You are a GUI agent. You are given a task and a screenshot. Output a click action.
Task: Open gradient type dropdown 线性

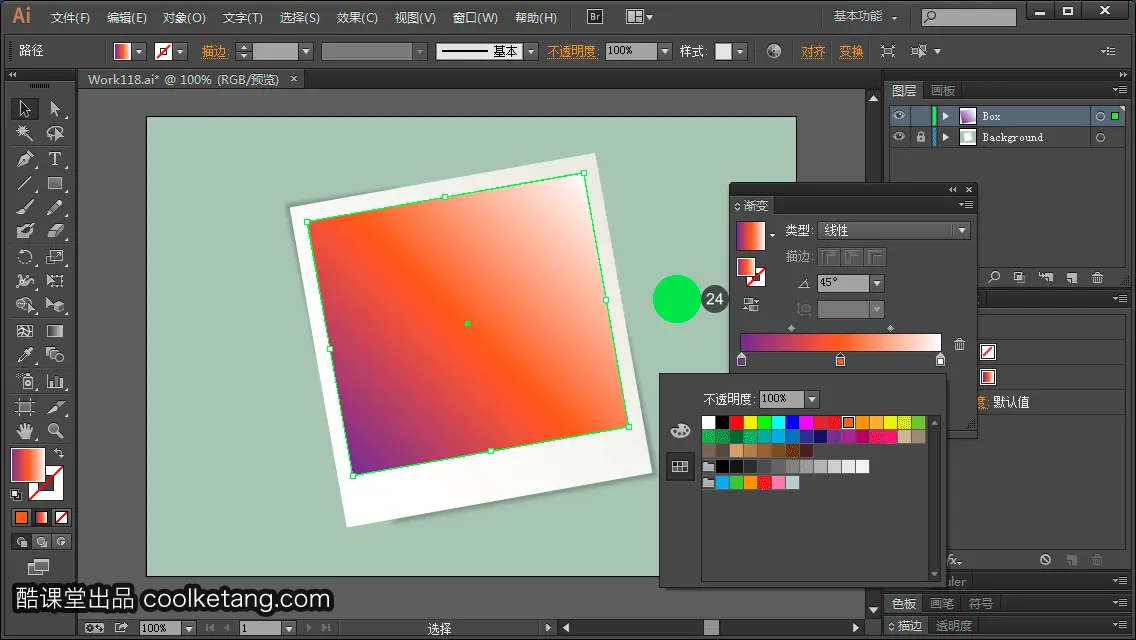pyautogui.click(x=893, y=230)
